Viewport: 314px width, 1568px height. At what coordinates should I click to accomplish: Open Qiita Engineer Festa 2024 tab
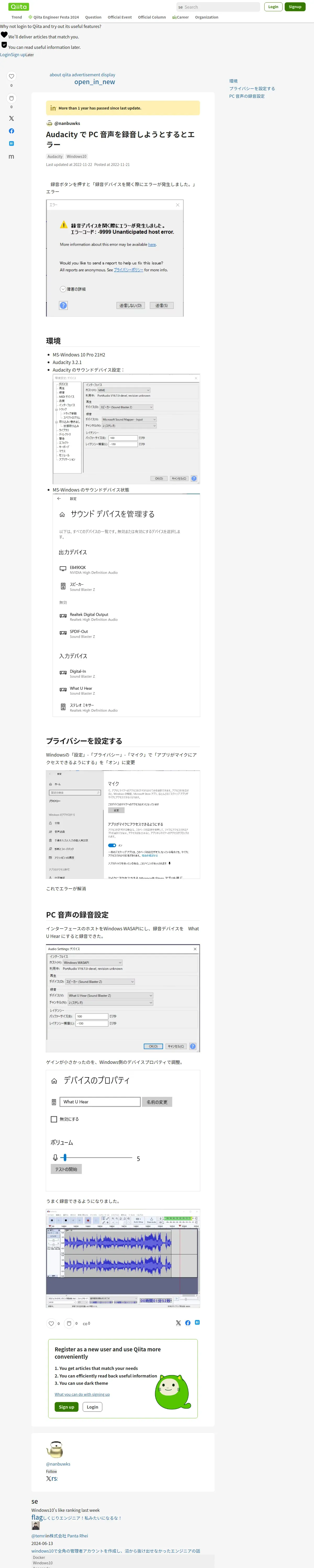pos(54,17)
